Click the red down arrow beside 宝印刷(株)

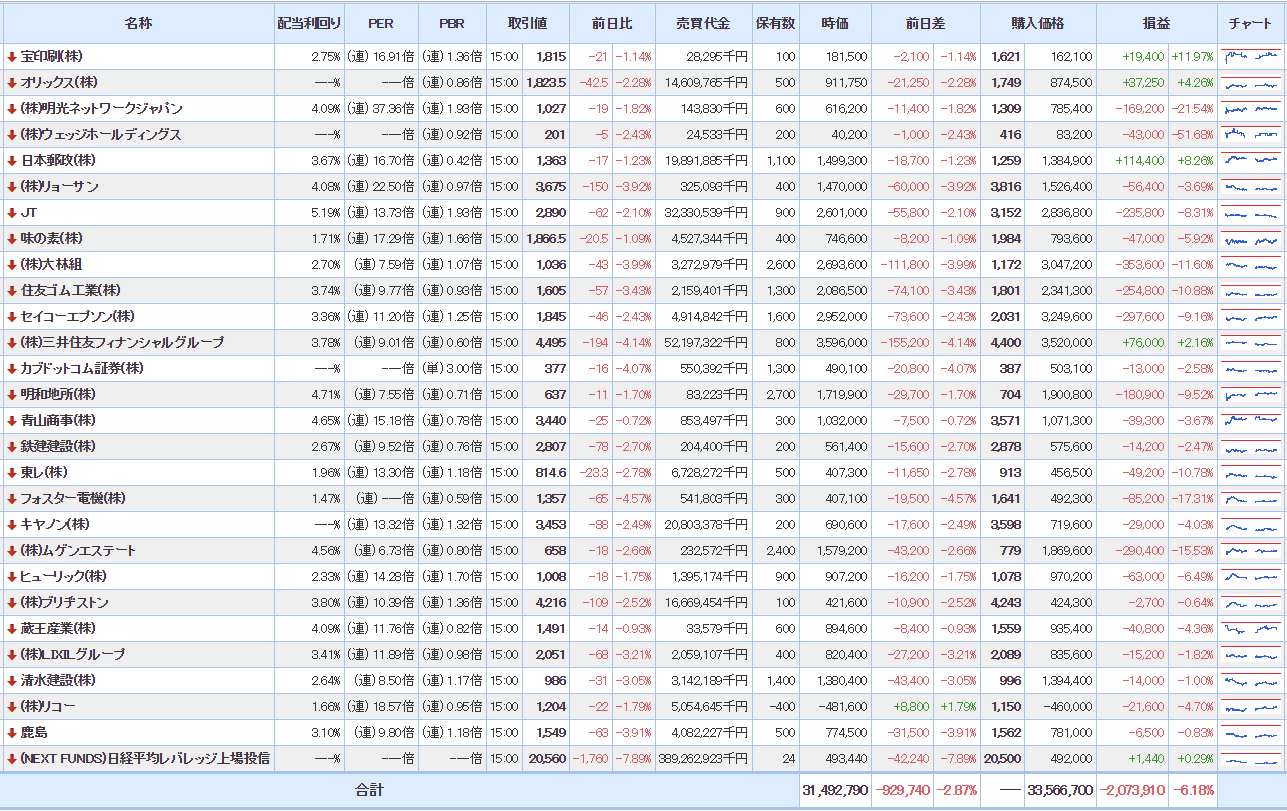pos(11,57)
